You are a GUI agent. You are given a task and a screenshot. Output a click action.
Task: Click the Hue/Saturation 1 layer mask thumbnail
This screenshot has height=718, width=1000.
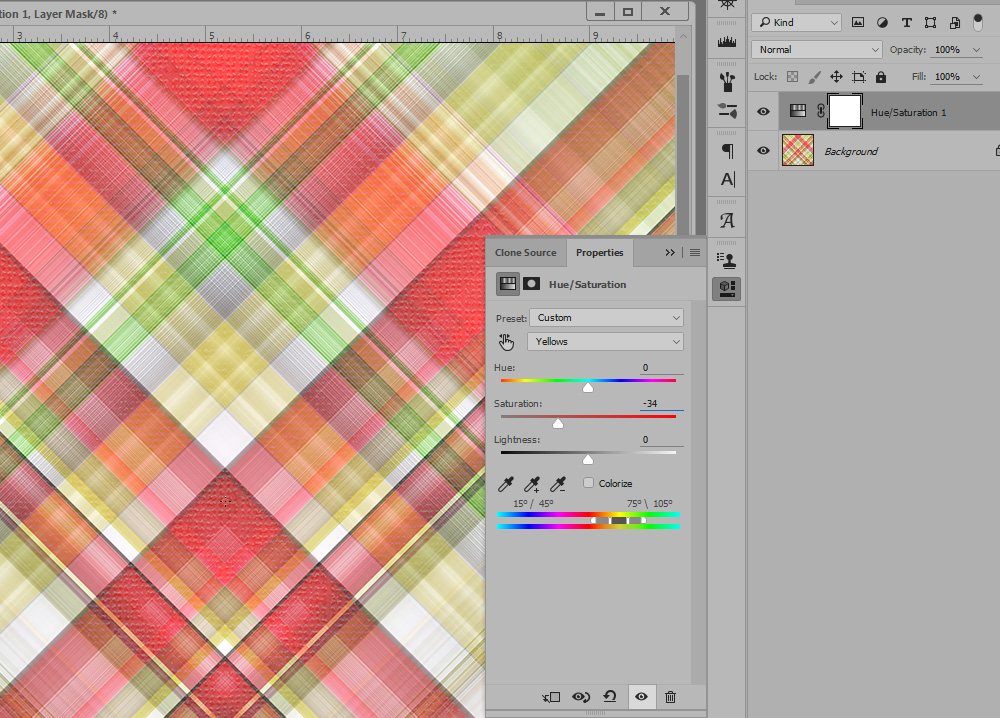pyautogui.click(x=845, y=111)
